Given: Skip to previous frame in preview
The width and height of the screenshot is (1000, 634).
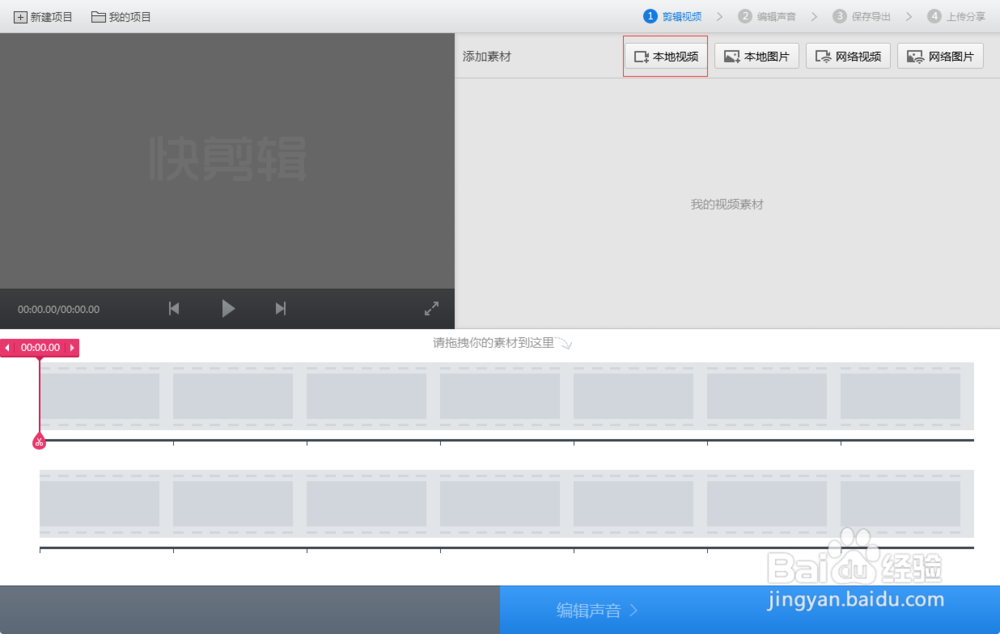Looking at the screenshot, I should click(173, 309).
